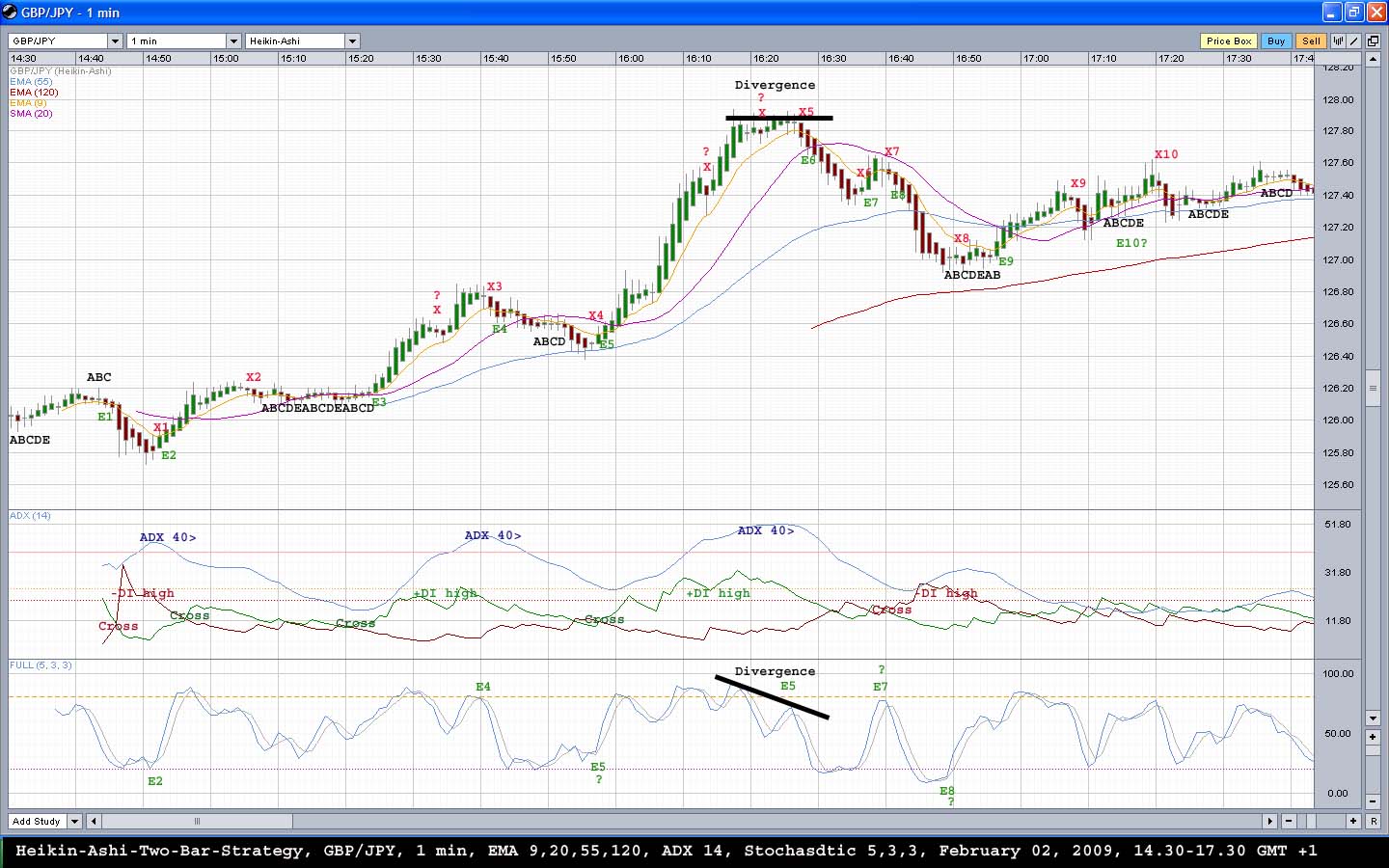Open the Heikin-Ashi chart style dropdown
The width and height of the screenshot is (1389, 868).
(352, 41)
